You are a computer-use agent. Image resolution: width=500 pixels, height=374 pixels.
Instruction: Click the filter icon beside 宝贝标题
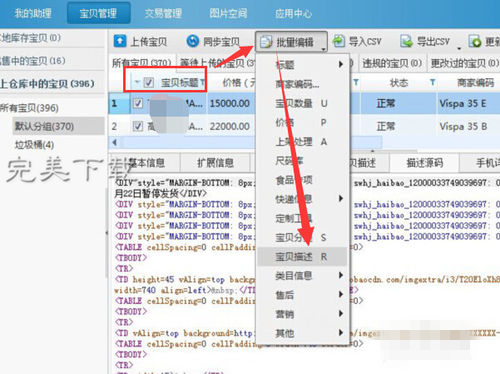click(x=202, y=82)
